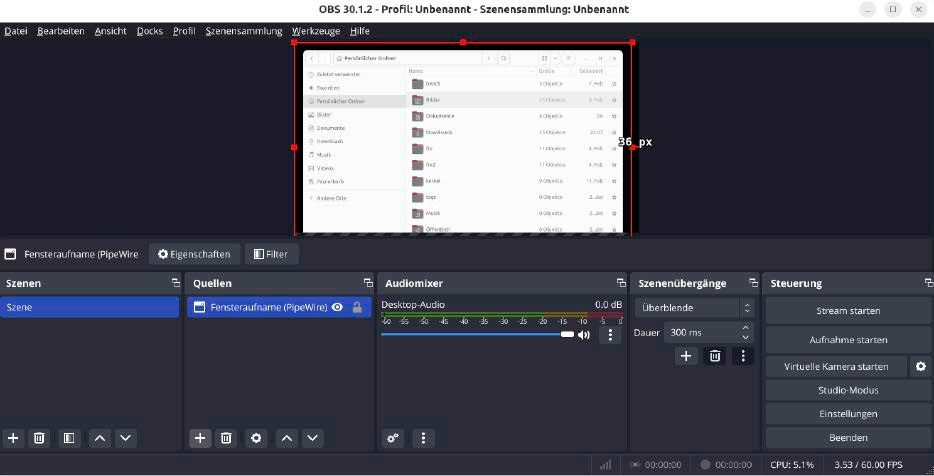Delete the selected scene using trash icon
Screen dimensions: 934x476
point(39,438)
